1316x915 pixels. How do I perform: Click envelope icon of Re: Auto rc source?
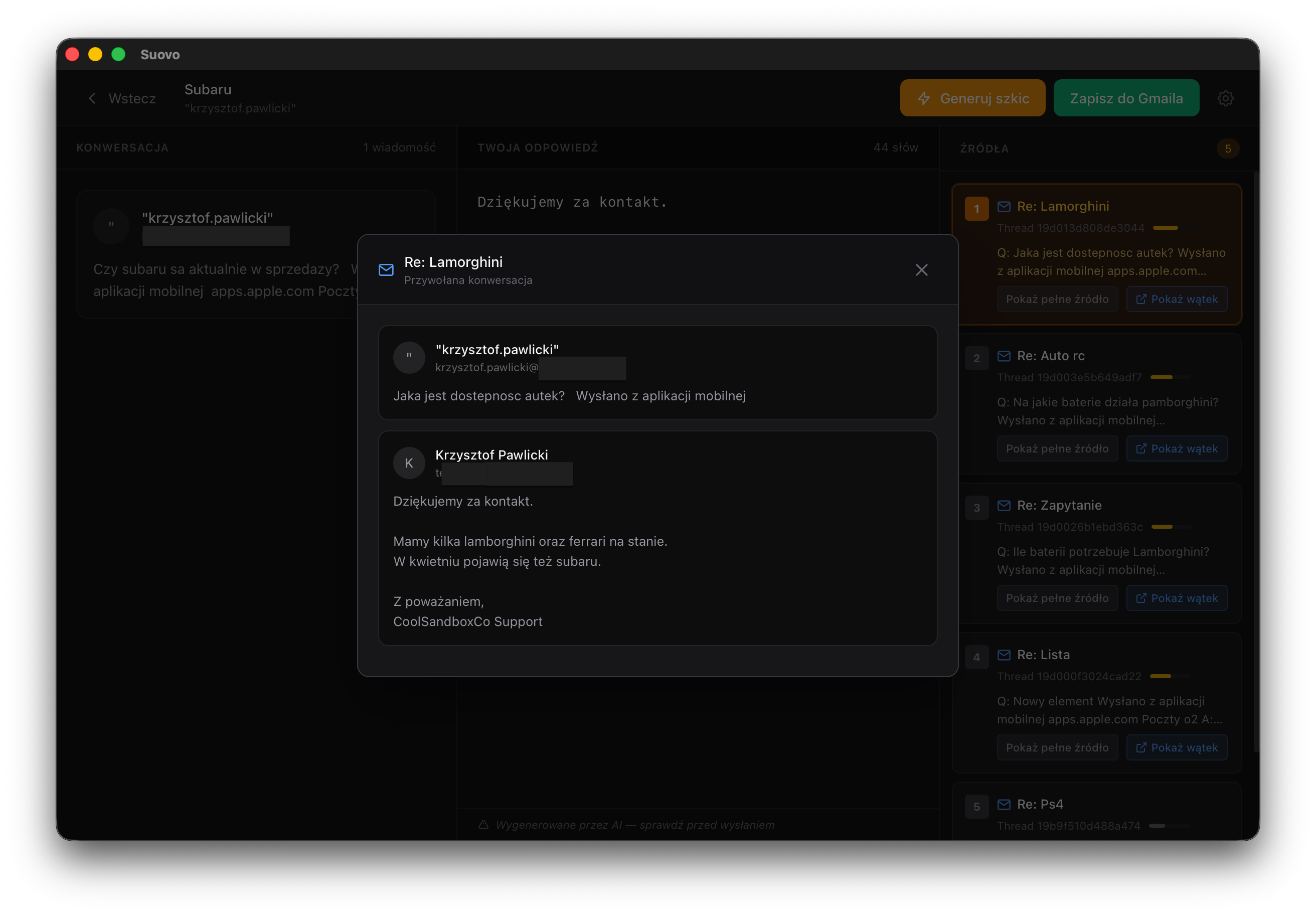pyautogui.click(x=1004, y=356)
